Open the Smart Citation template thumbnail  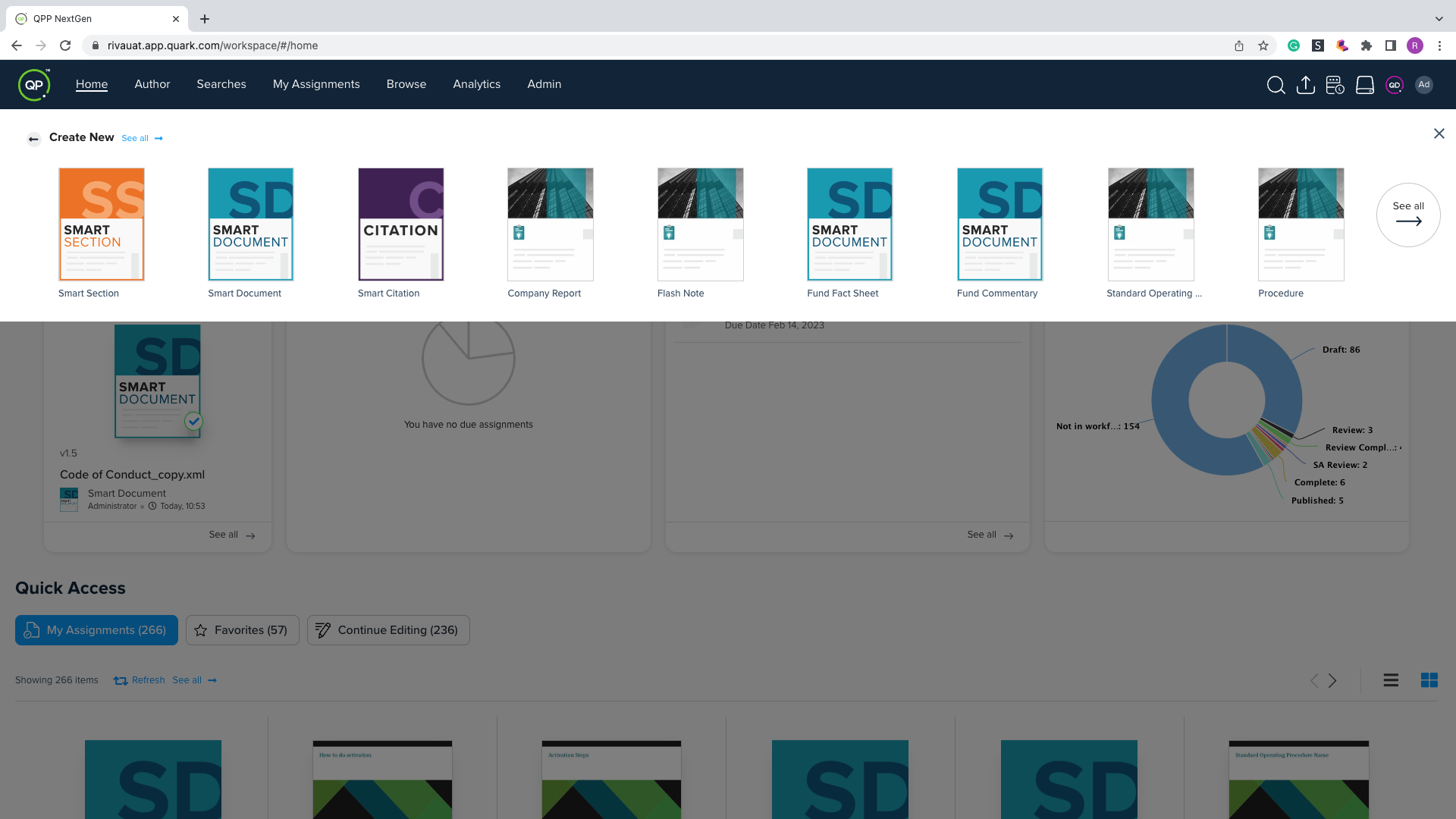tap(400, 224)
